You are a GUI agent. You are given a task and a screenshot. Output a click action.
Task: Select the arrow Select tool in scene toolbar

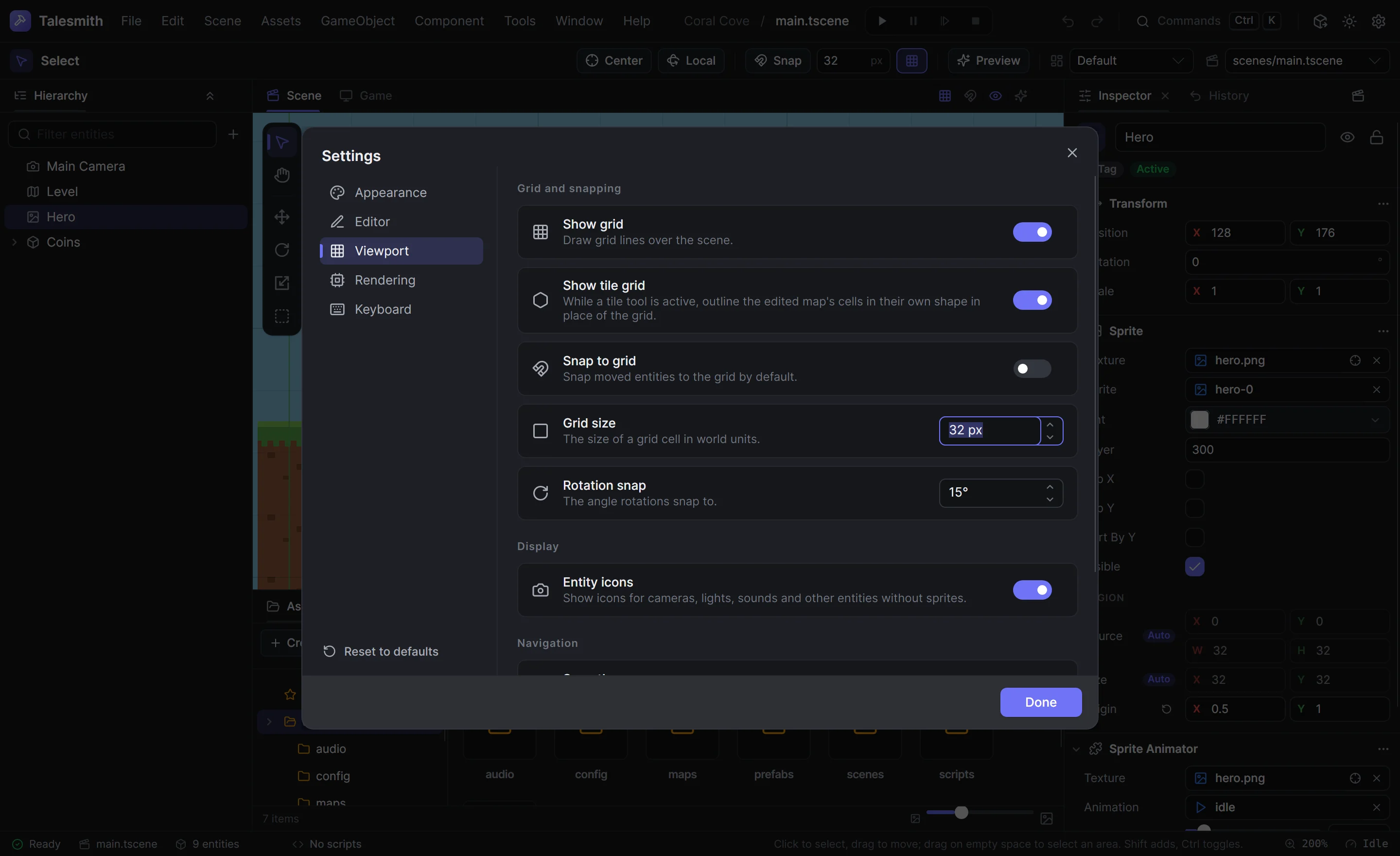pos(282,142)
